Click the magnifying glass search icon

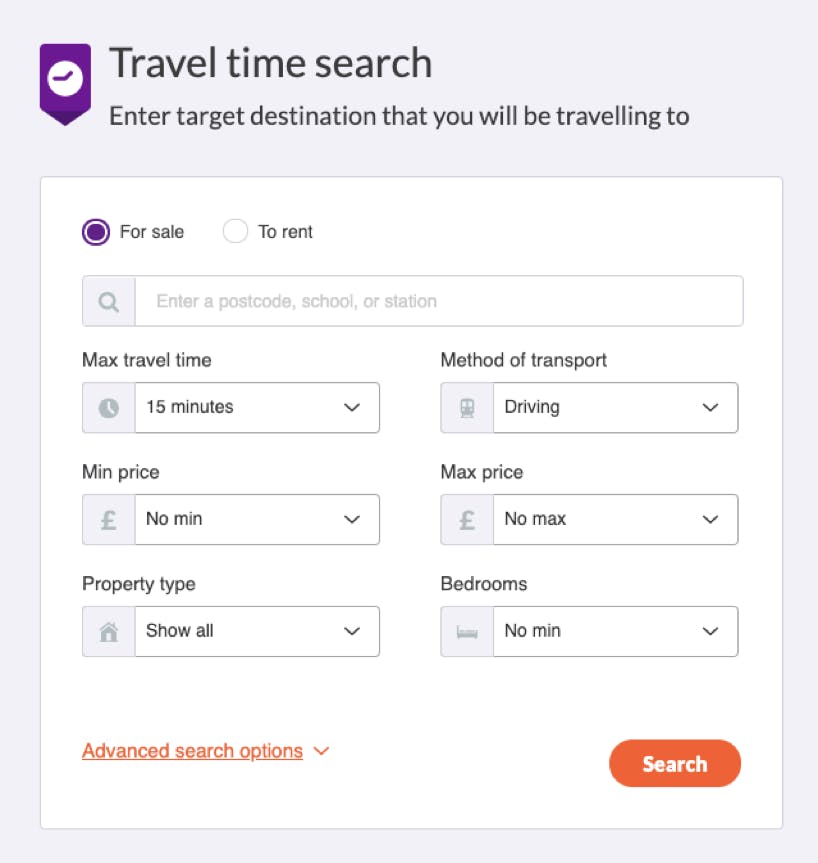[x=107, y=301]
